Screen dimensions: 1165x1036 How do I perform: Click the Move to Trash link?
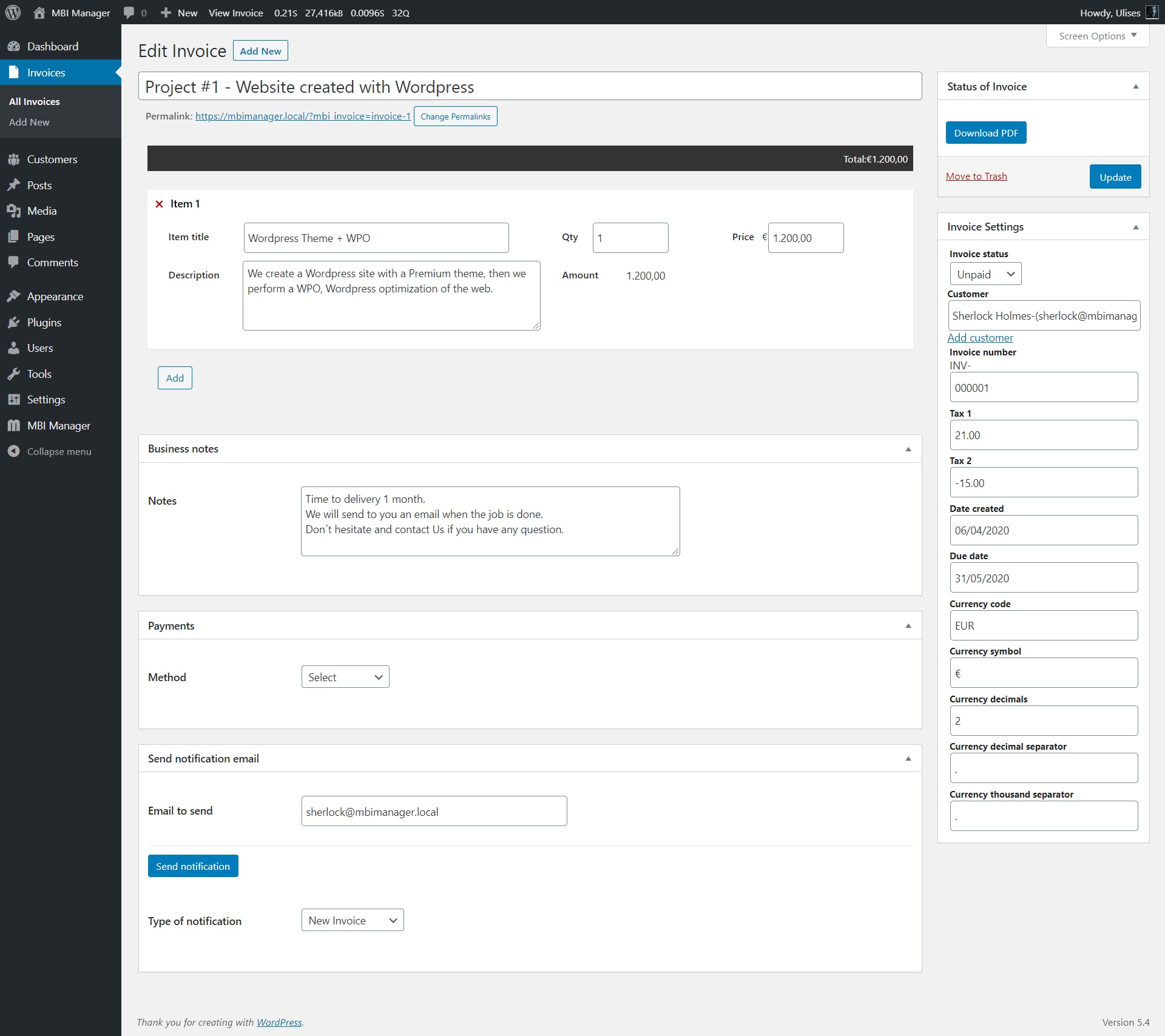click(976, 177)
